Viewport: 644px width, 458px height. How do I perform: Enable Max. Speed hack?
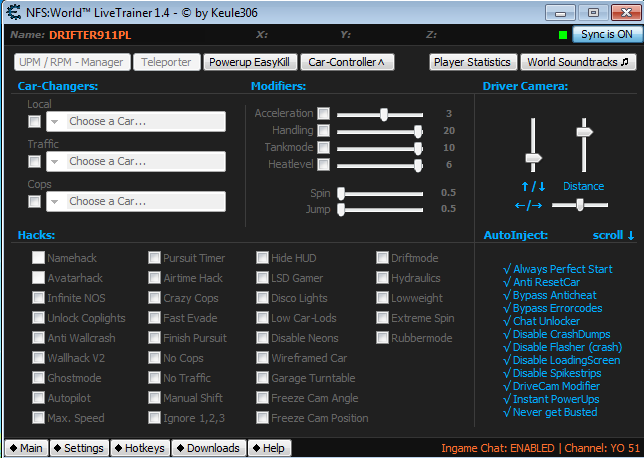(39, 418)
